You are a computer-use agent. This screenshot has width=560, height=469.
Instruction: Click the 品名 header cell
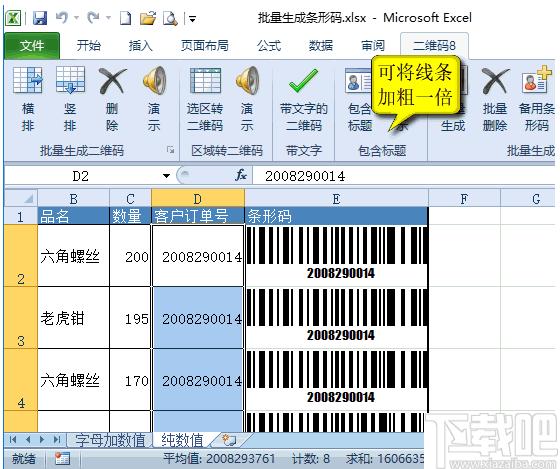click(74, 216)
